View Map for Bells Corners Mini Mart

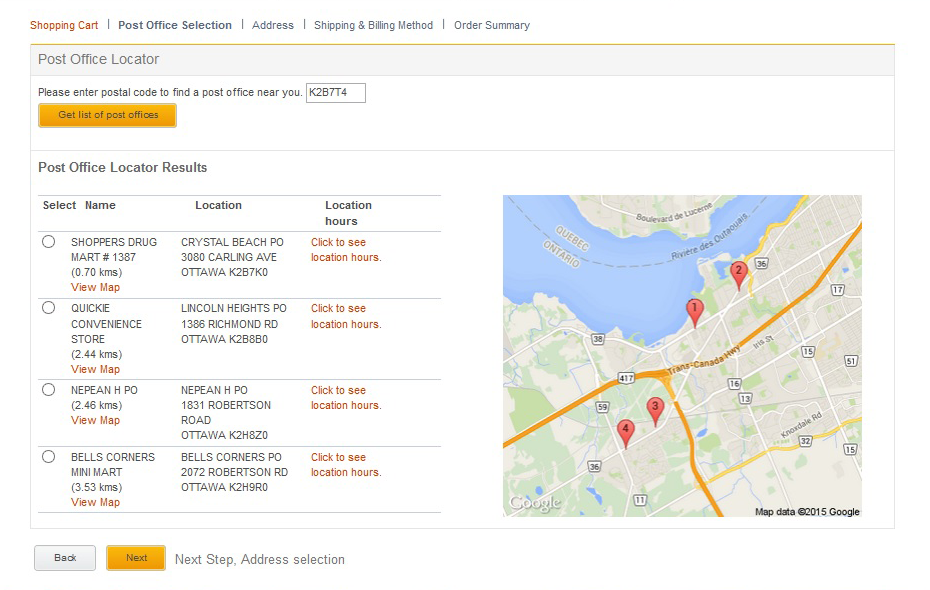95,502
